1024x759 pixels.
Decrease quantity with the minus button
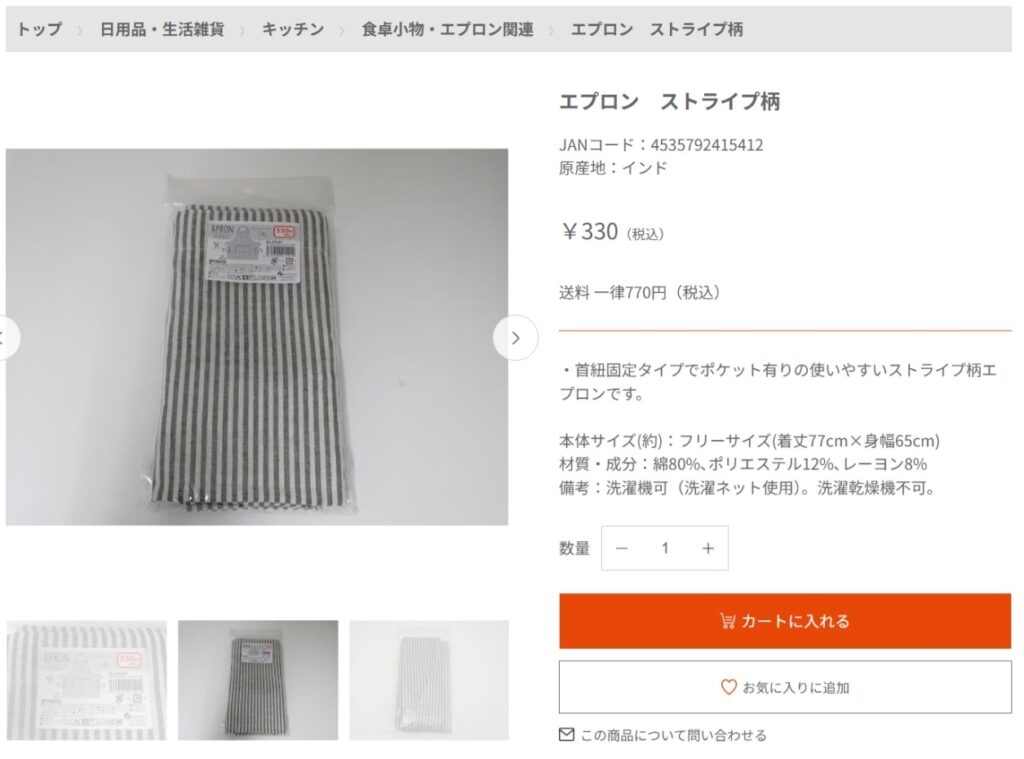[622, 548]
